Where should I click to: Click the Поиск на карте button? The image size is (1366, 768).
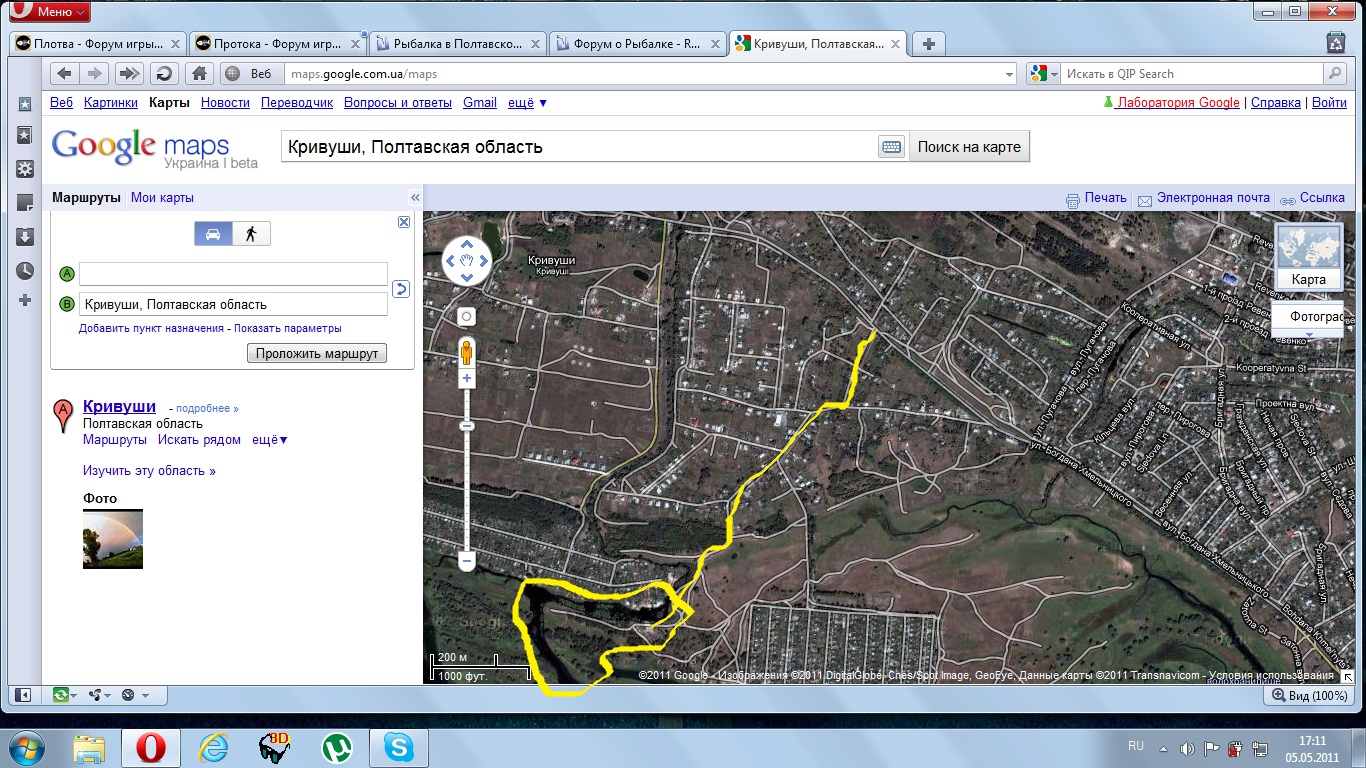tap(968, 147)
